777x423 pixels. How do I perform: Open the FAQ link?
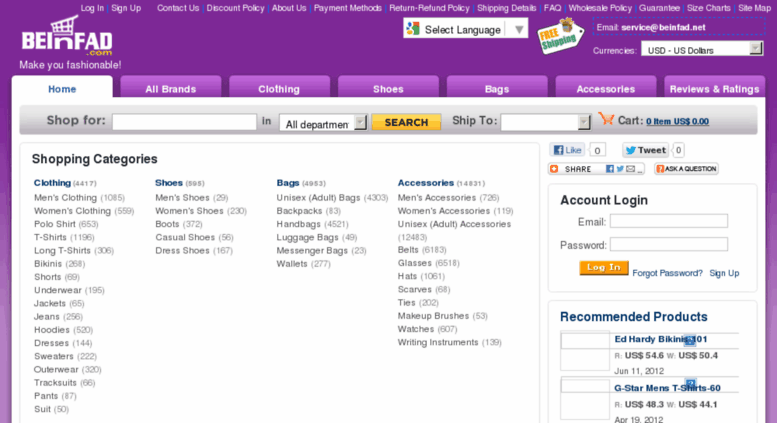pyautogui.click(x=553, y=8)
